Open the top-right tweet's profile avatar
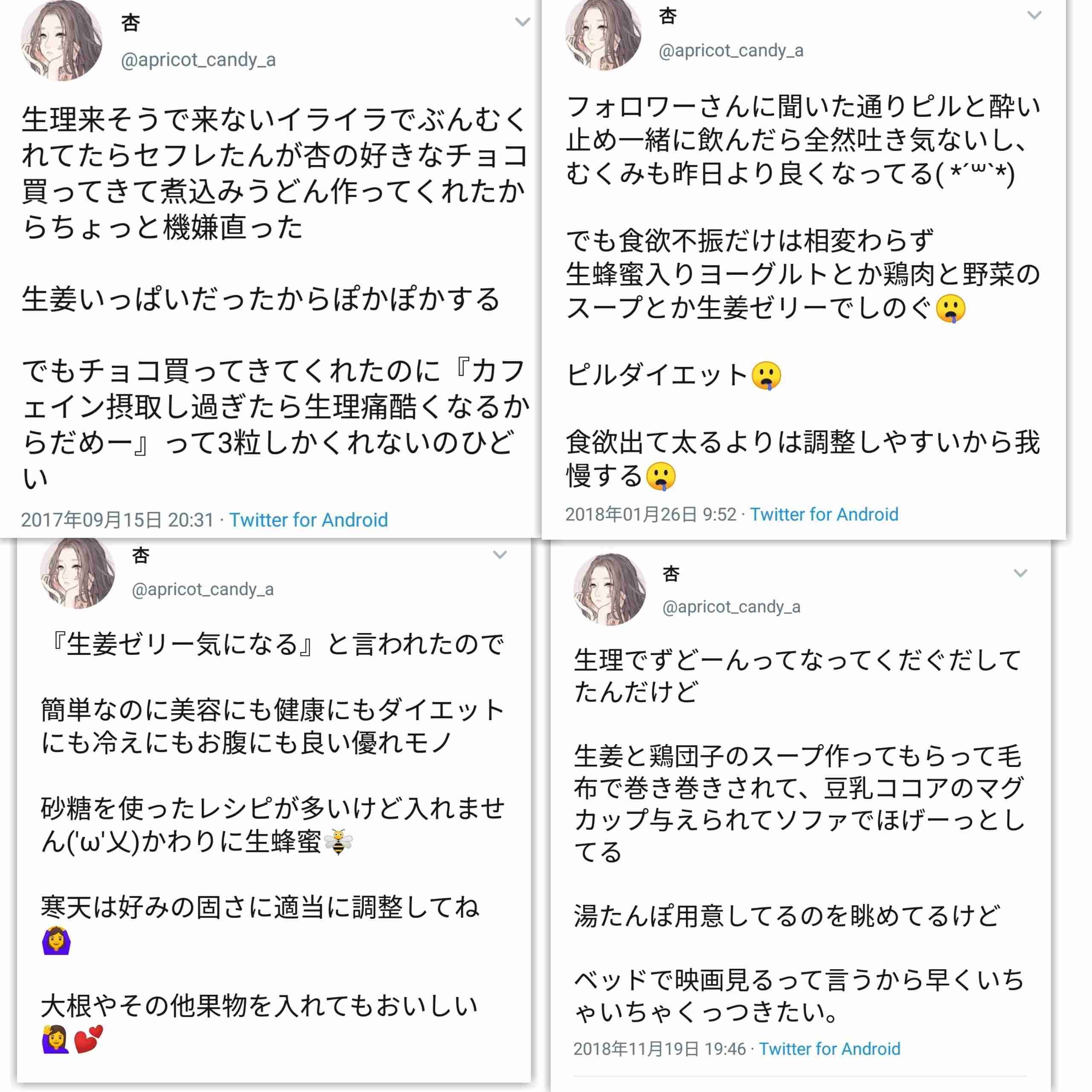This screenshot has height=1092, width=1092. [603, 35]
